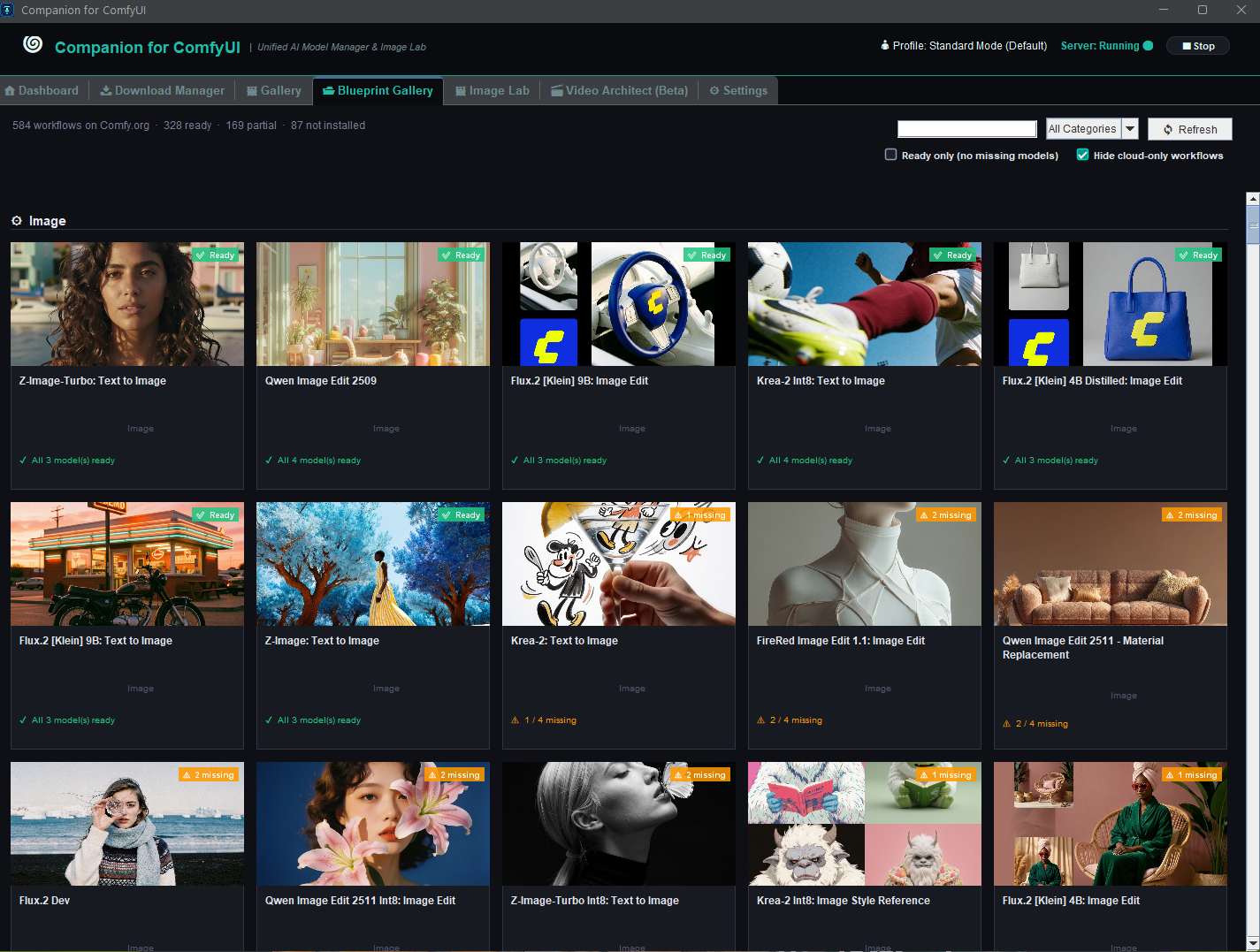
Task: Click the Qwen Image Edit 2511 Int8: Image Edit title
Action: pos(360,901)
